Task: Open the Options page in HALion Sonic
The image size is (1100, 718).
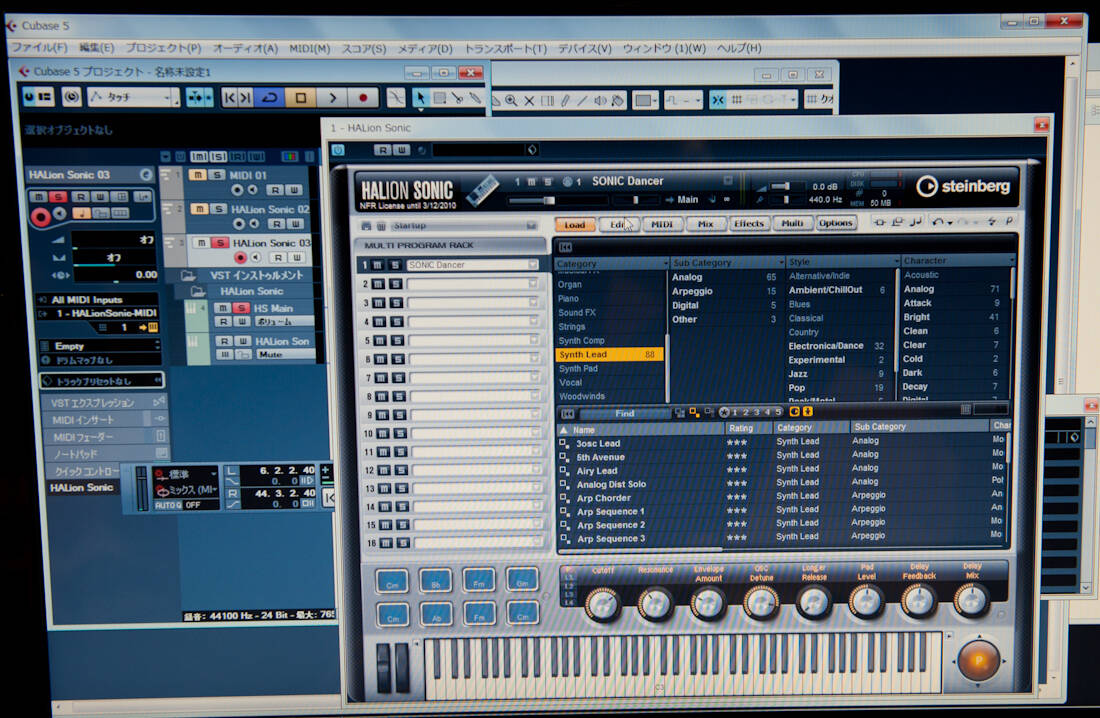Action: pyautogui.click(x=836, y=222)
